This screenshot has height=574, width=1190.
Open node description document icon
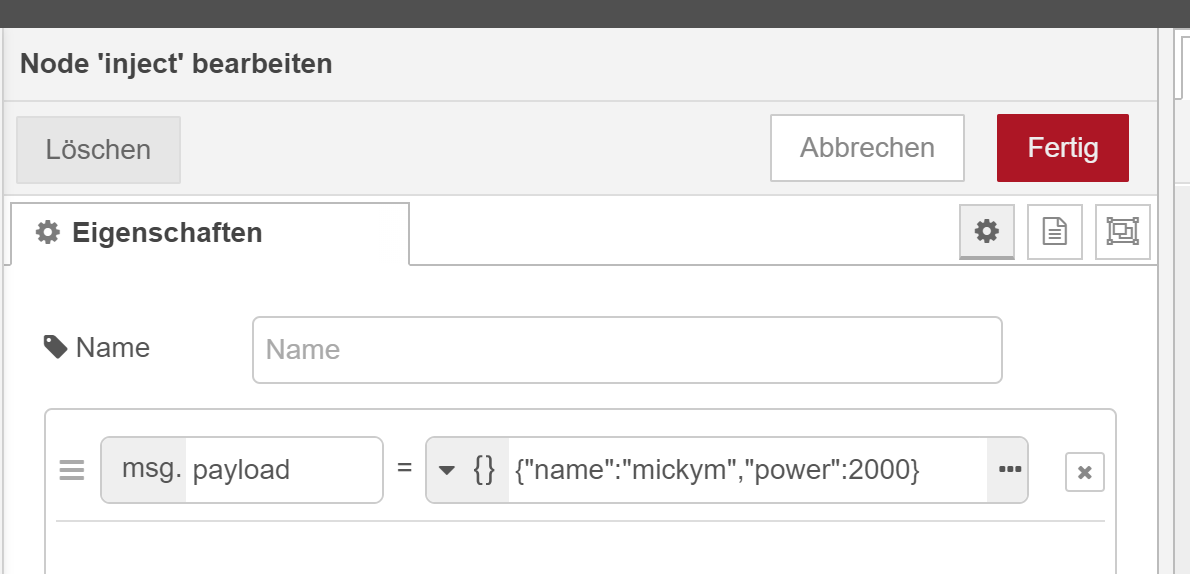(x=1054, y=232)
